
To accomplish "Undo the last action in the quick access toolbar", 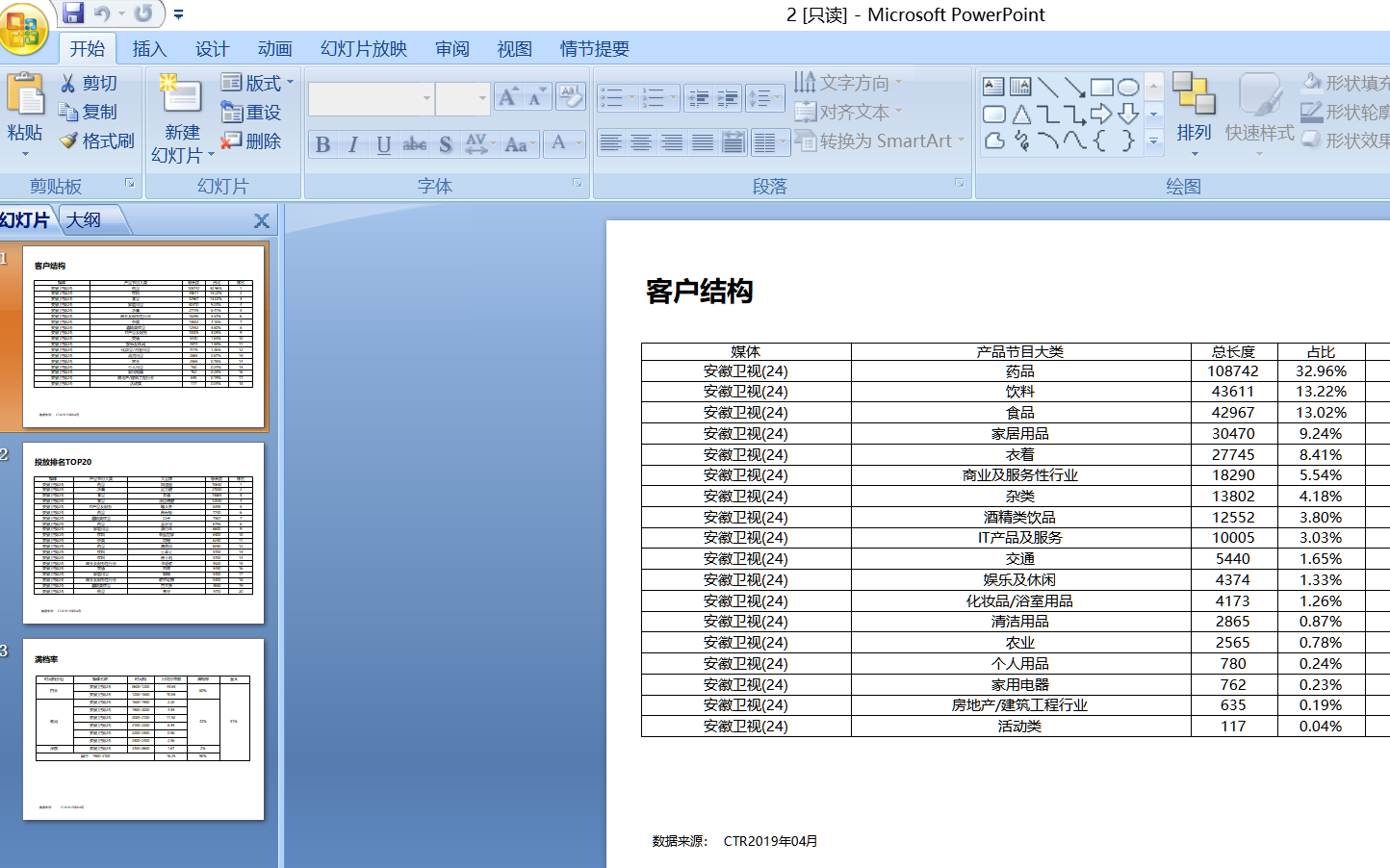I will 102,13.
